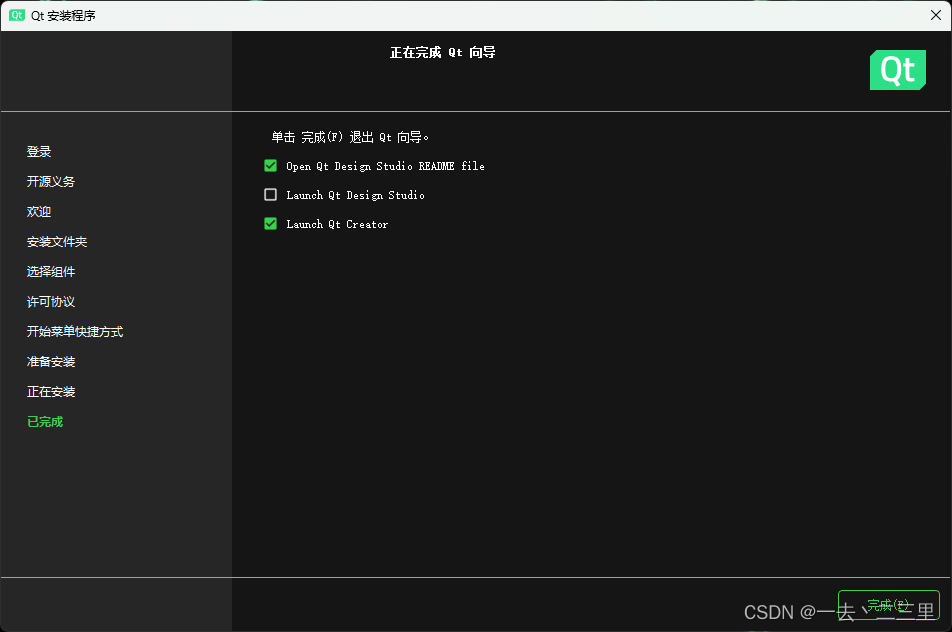Uncheck Open Qt Design Studio README file
Screen dimensions: 952x632
[x=271, y=166]
